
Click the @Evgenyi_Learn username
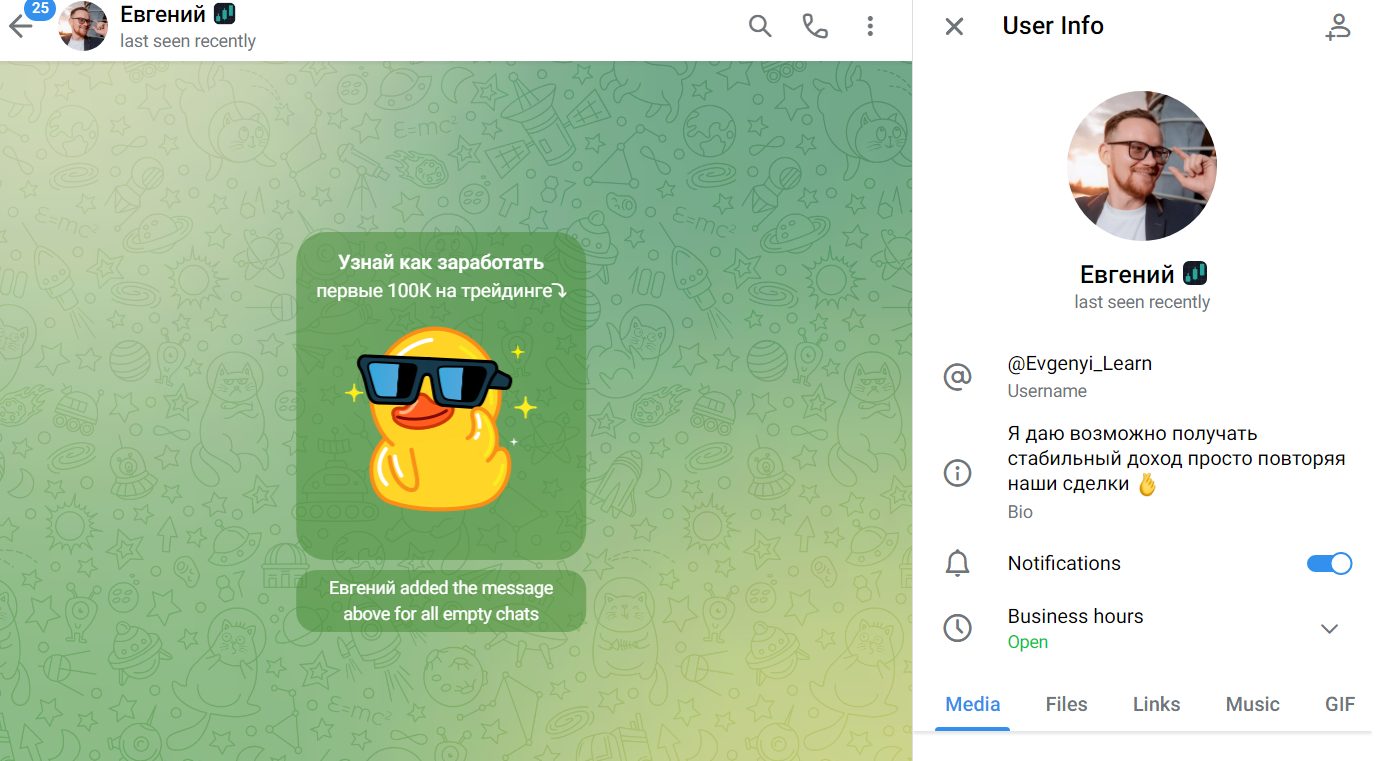[1079, 364]
